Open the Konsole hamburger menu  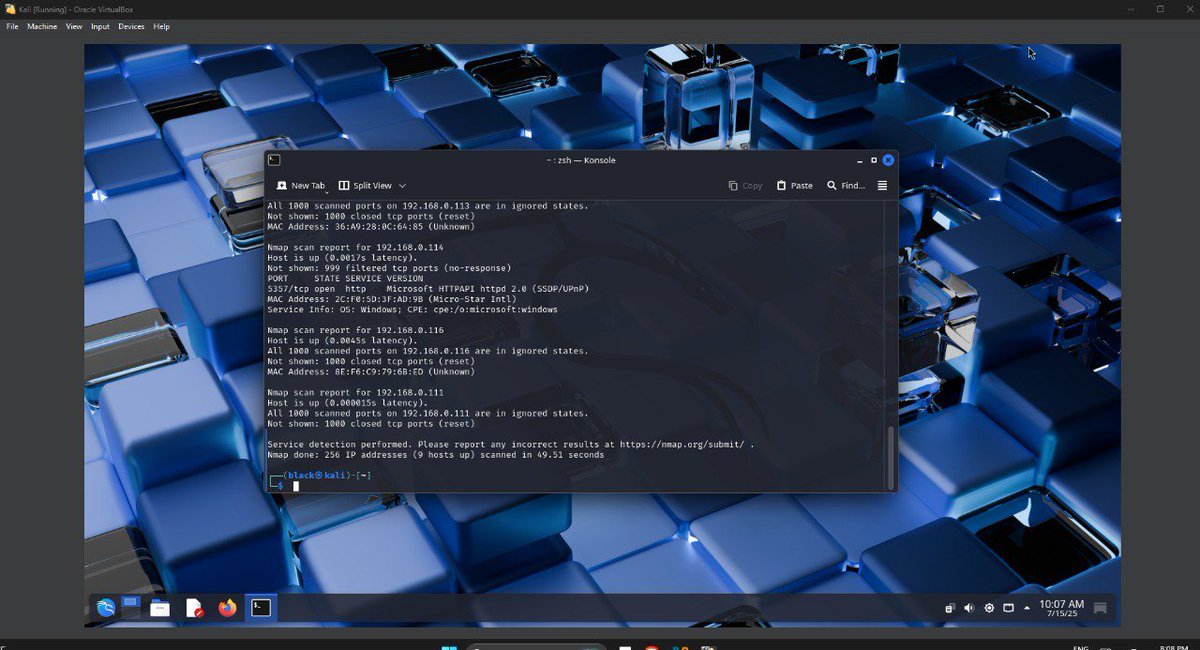point(881,185)
